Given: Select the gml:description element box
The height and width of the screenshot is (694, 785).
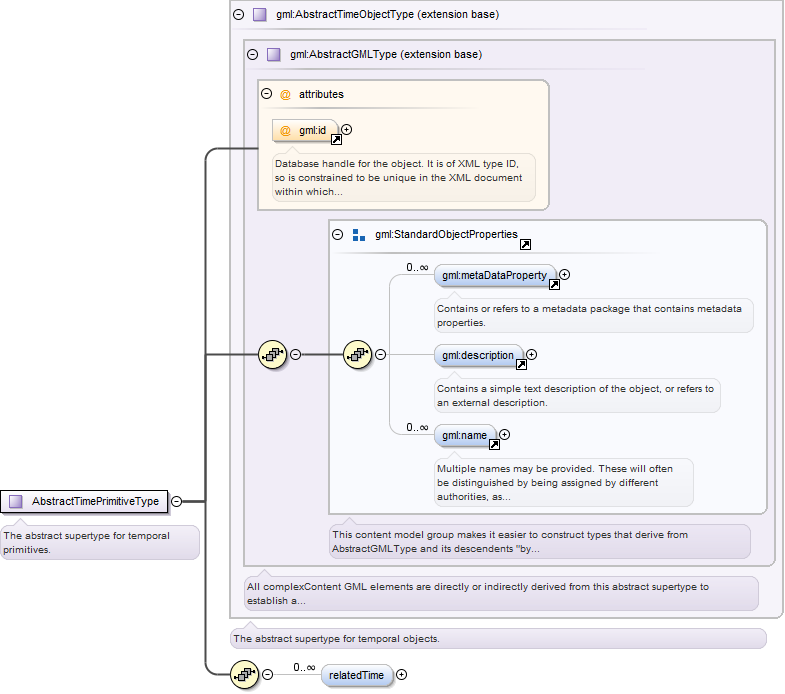Looking at the screenshot, I should point(479,356).
